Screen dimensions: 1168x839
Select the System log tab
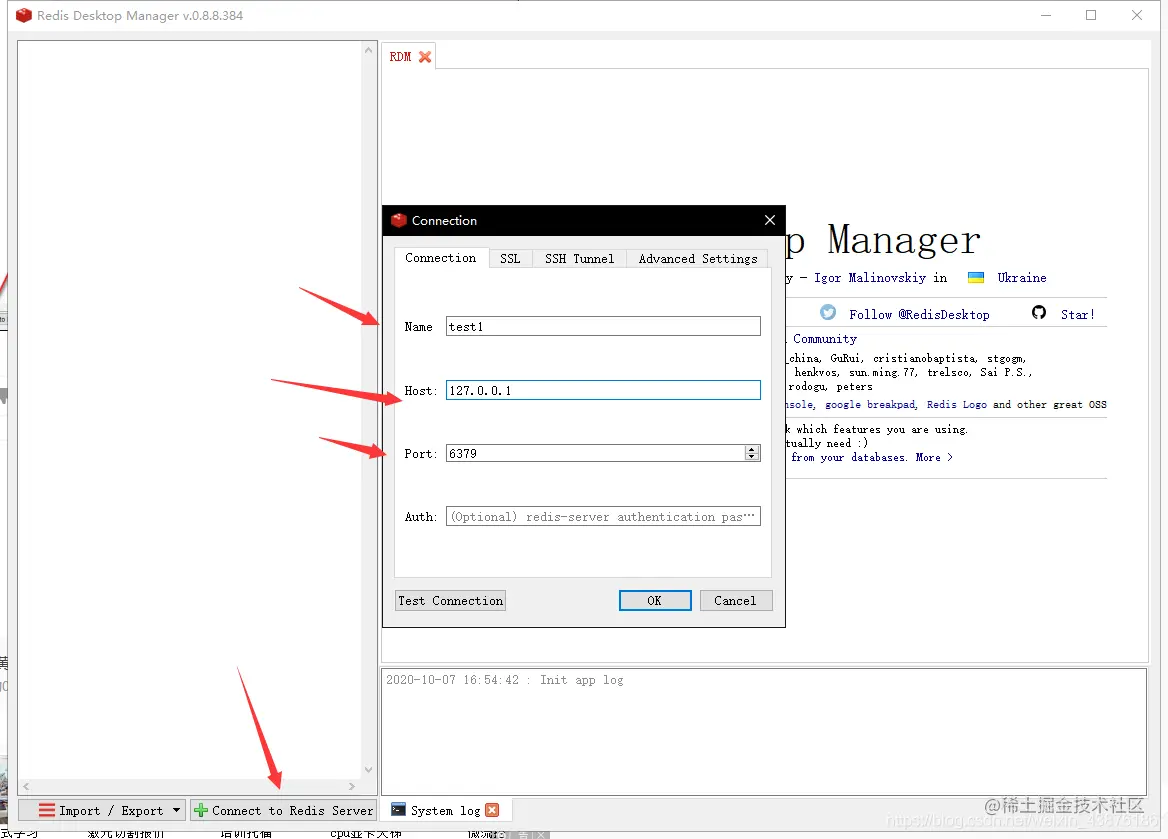click(x=445, y=811)
